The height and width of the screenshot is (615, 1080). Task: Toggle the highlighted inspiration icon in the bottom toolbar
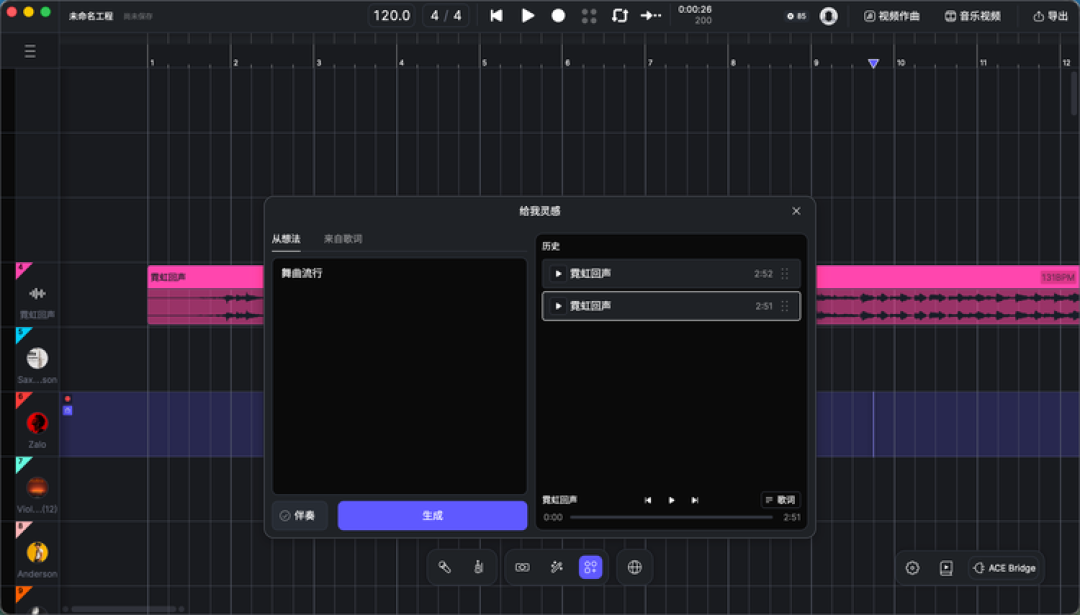pos(590,567)
